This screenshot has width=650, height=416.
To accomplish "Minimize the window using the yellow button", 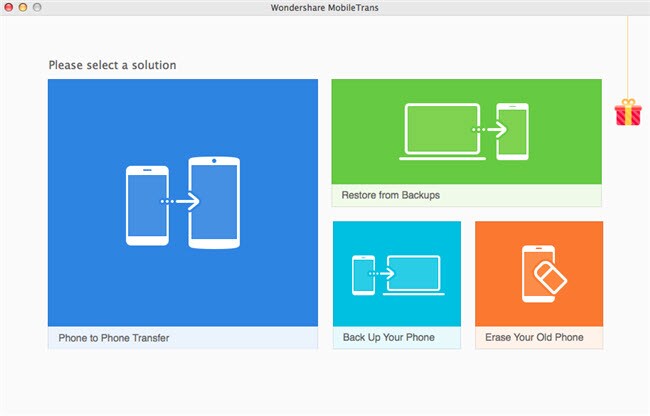I will [x=23, y=7].
